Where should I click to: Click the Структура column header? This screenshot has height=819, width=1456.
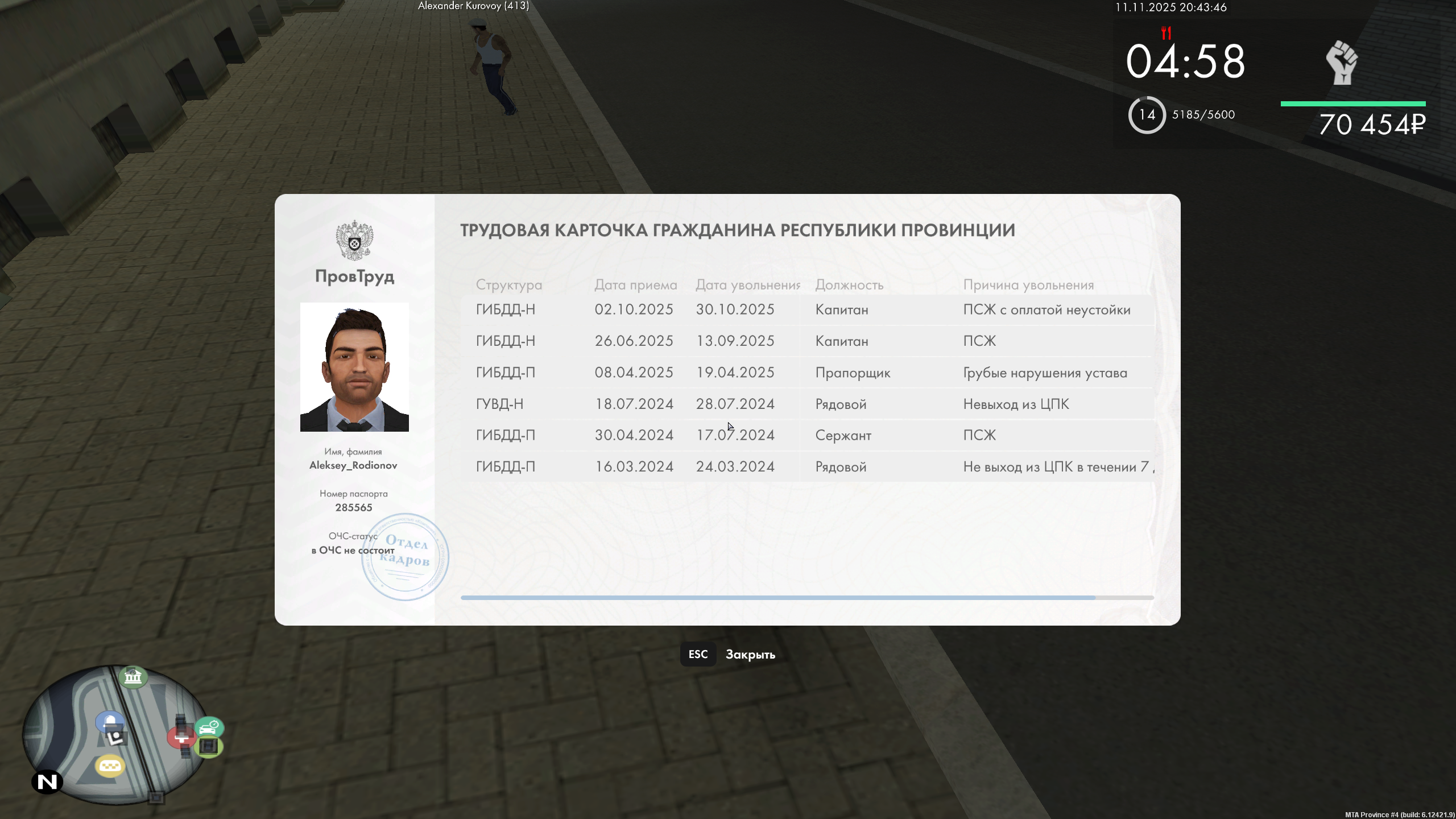tap(508, 285)
